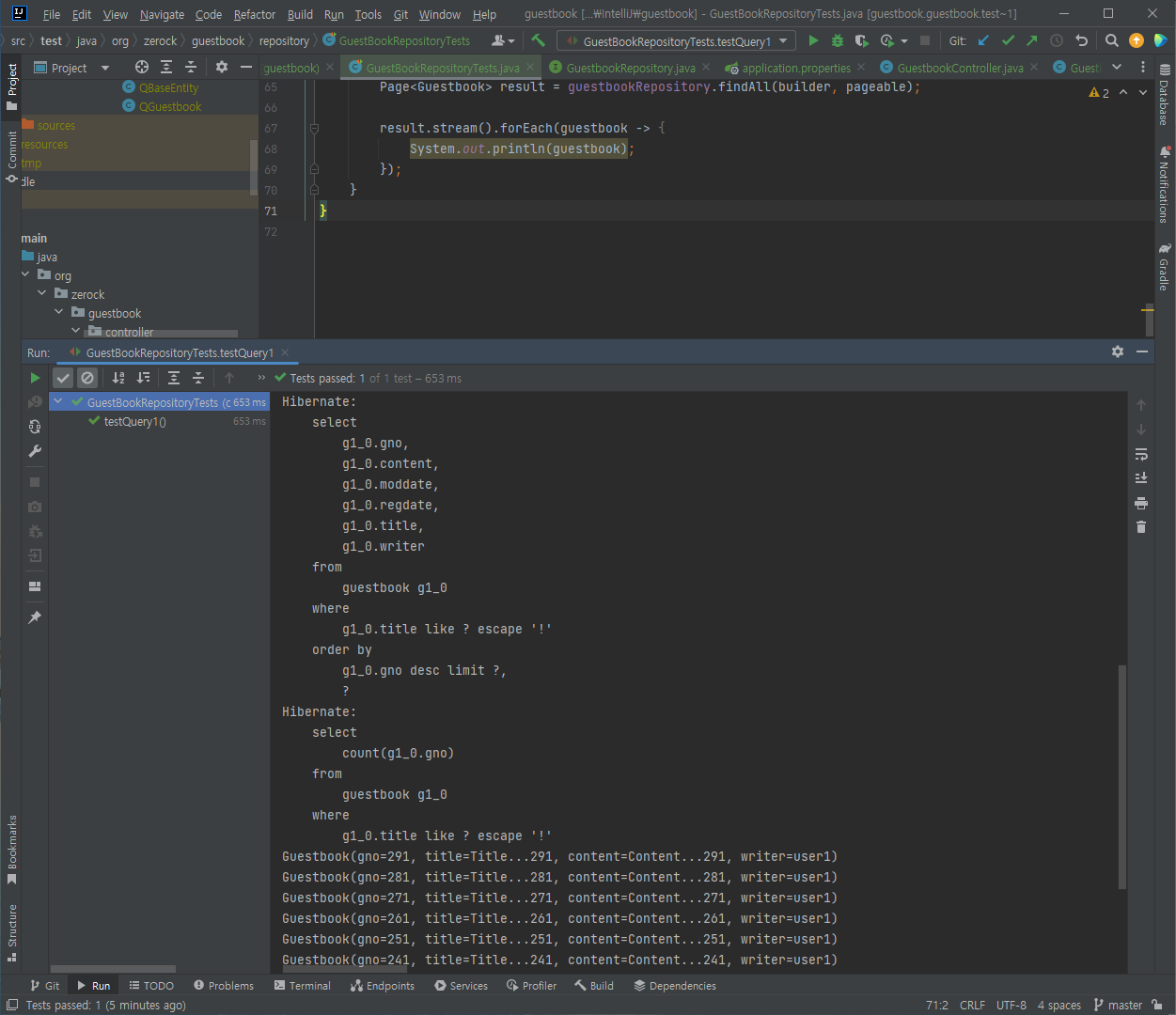This screenshot has height=1015, width=1176.
Task: Open Search Everywhere magnifier icon
Action: 1111,40
